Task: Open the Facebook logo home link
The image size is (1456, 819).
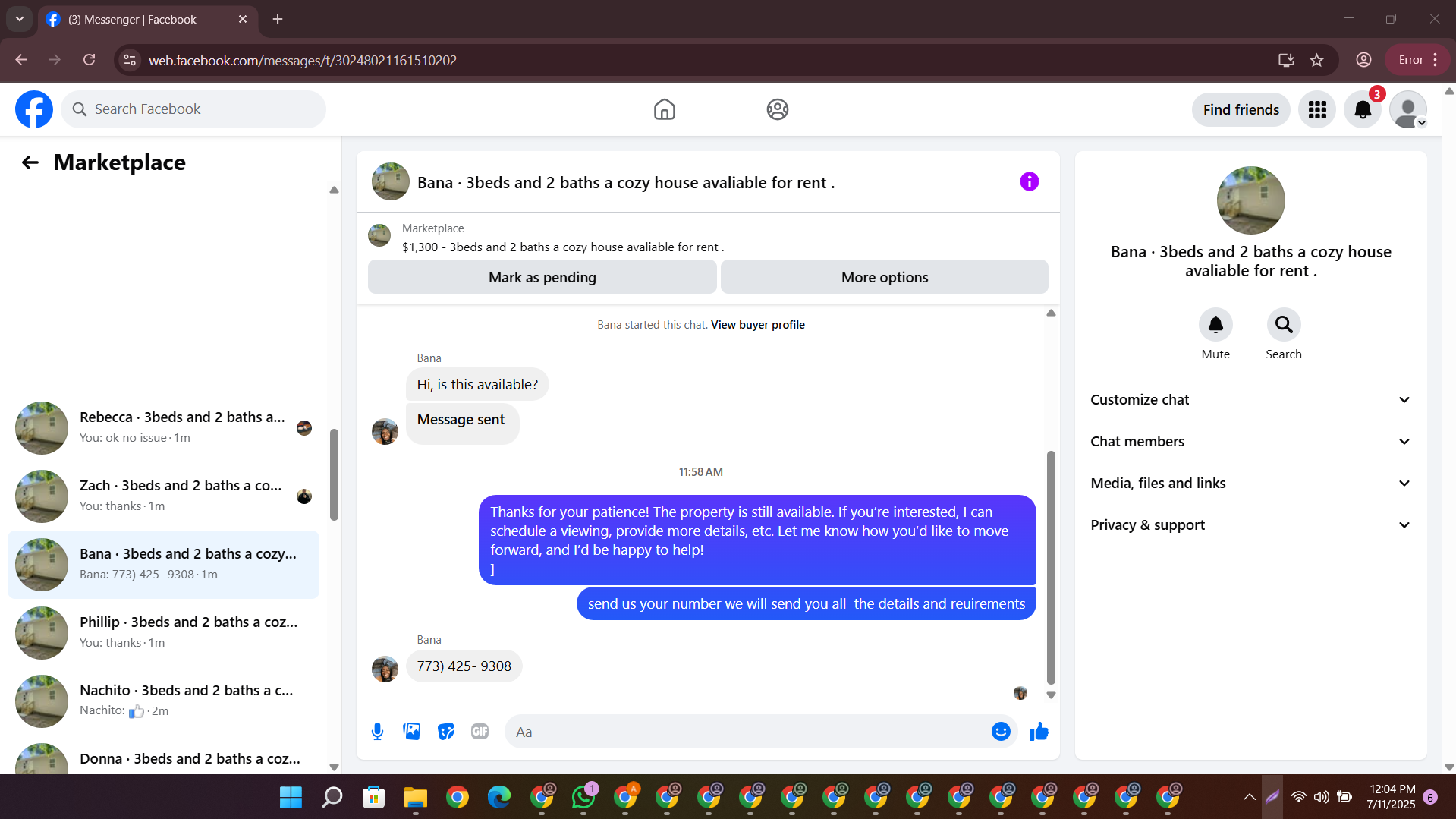Action: point(34,109)
